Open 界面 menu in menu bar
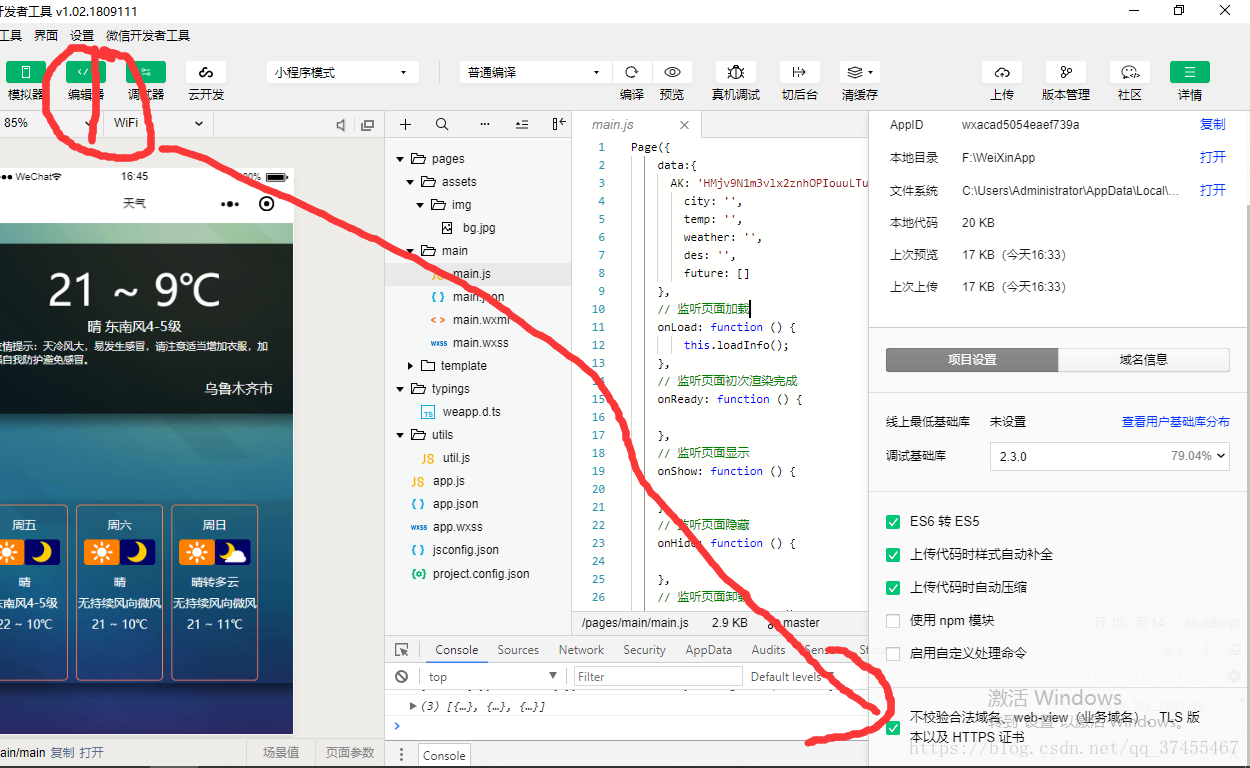The width and height of the screenshot is (1250, 768). [46, 35]
